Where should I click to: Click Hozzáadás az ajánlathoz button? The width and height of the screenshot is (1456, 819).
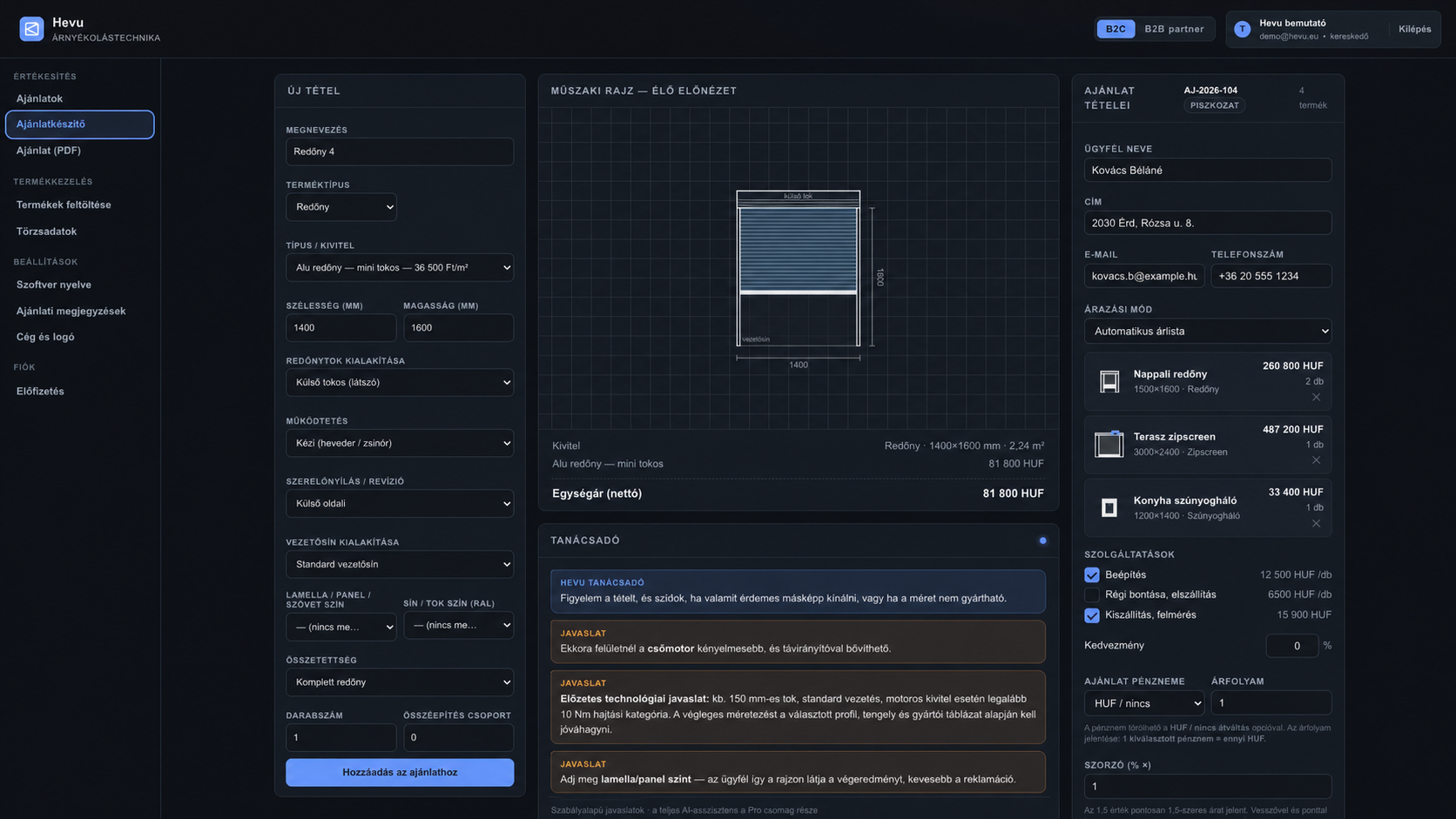pos(400,772)
